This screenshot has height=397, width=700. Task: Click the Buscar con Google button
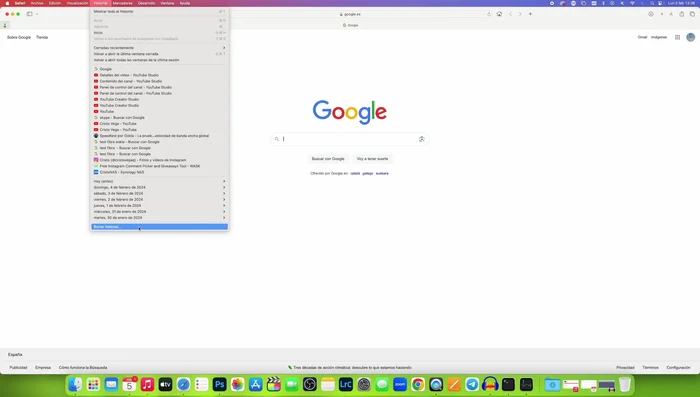click(x=328, y=159)
